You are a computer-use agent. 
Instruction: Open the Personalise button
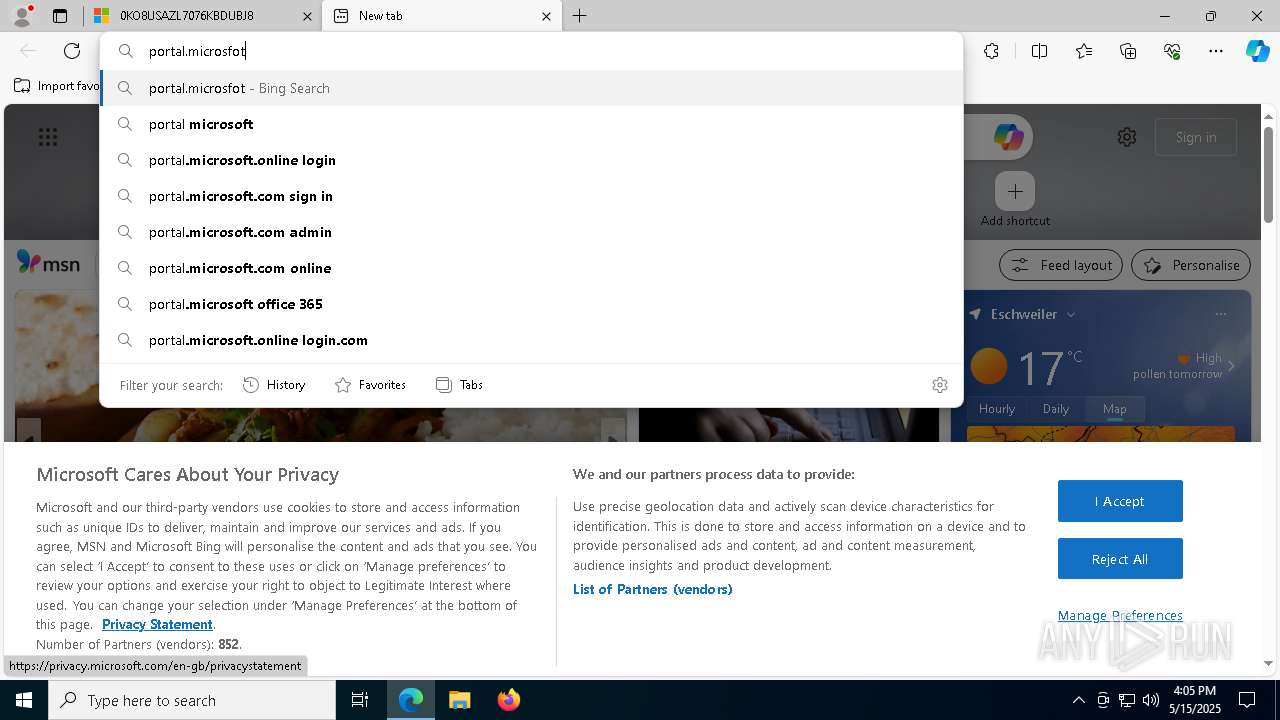point(1191,265)
